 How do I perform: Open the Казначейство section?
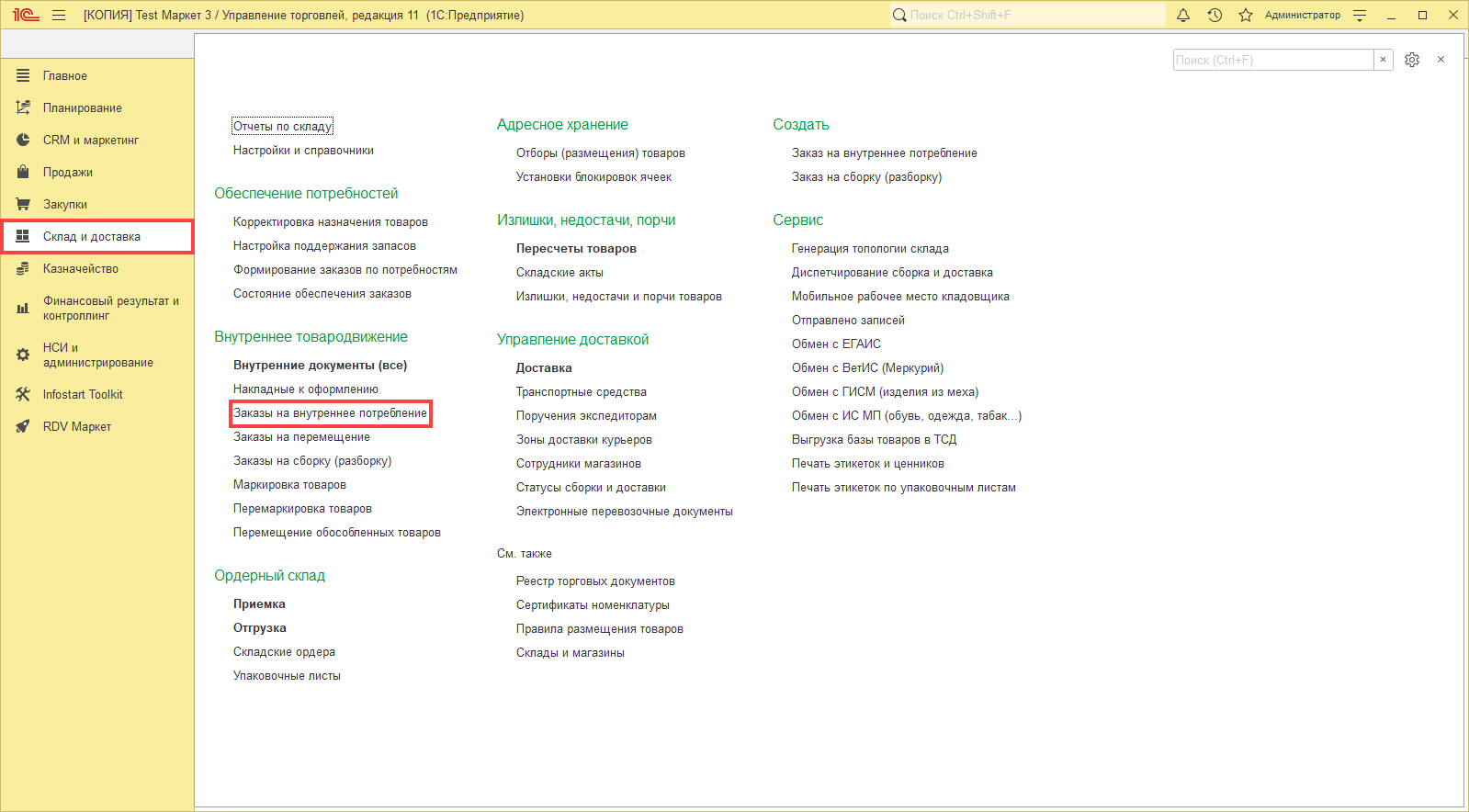pyautogui.click(x=81, y=269)
